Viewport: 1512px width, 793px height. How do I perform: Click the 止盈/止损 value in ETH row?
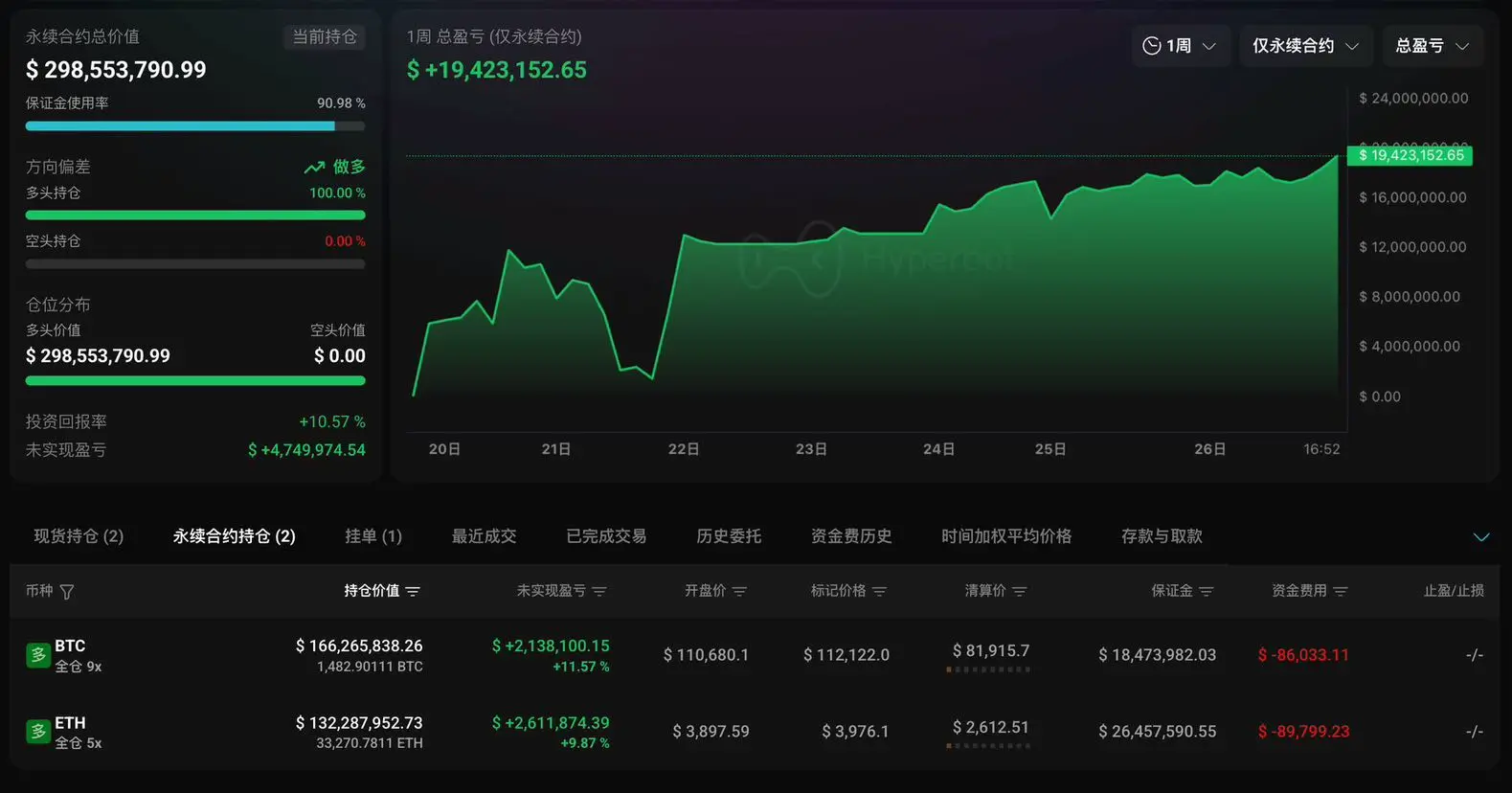pos(1475,732)
